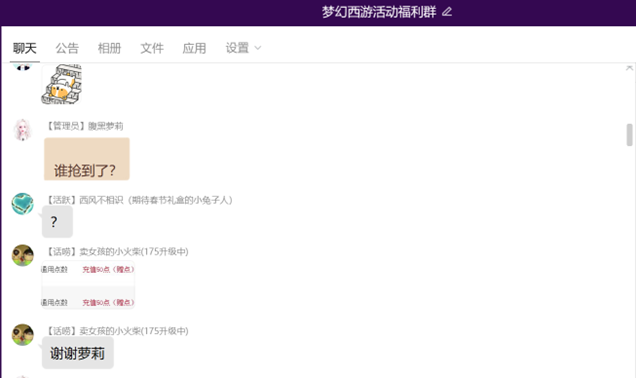Select the 应用 tab
Viewport: 636px width, 378px height.
pos(194,48)
